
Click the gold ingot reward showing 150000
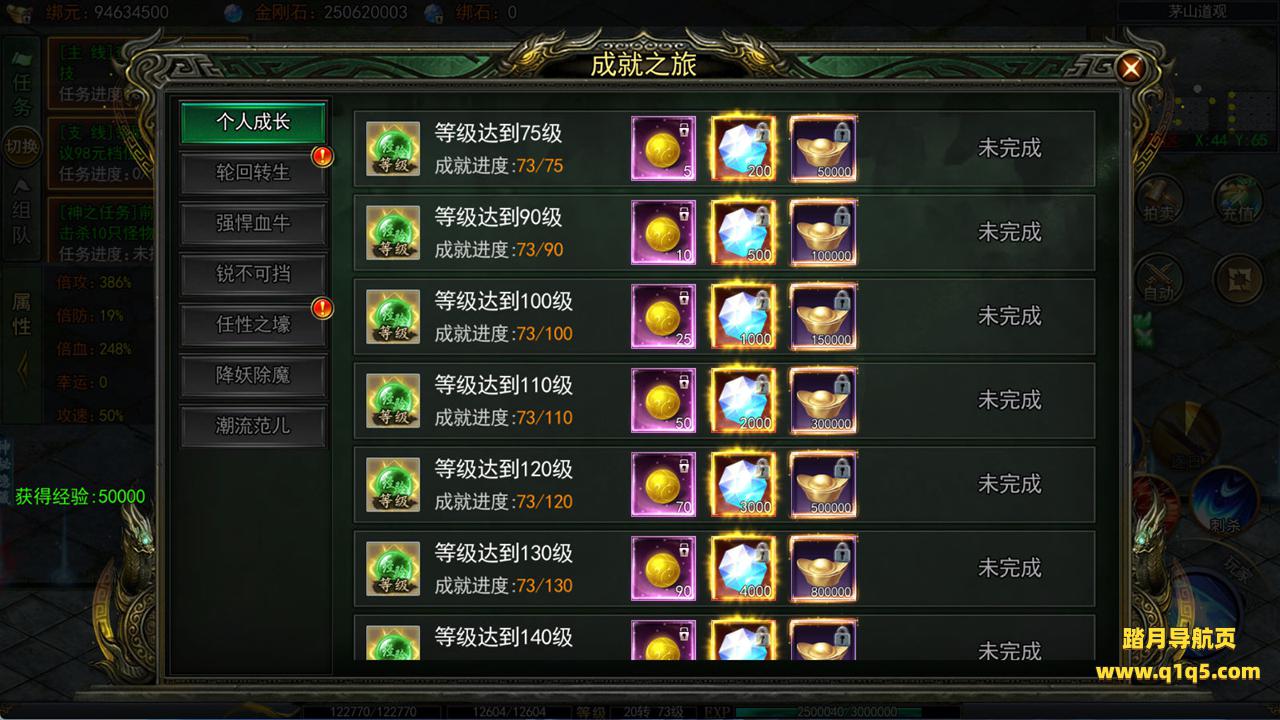pos(823,316)
